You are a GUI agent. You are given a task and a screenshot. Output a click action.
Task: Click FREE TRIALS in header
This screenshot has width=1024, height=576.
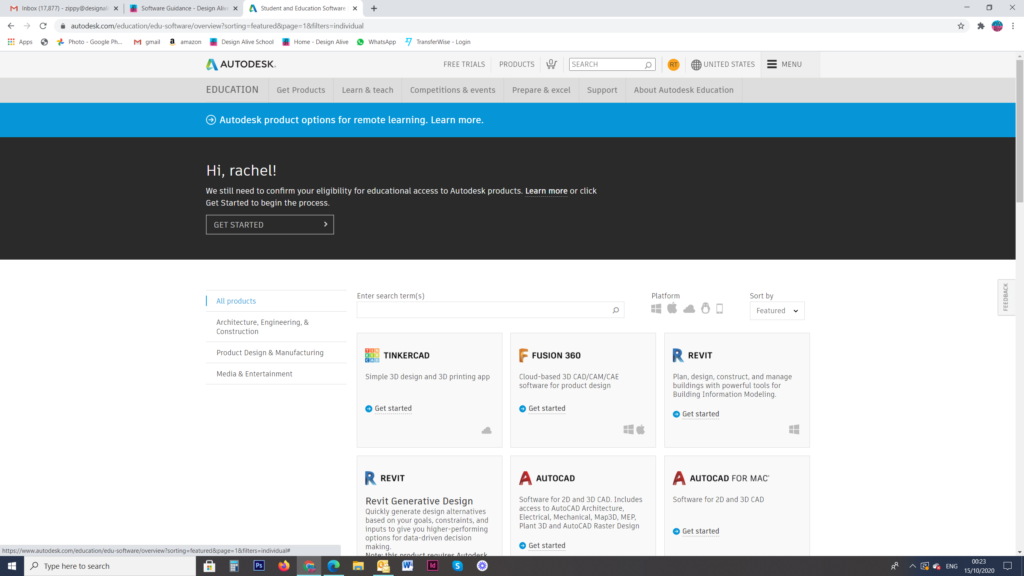tap(464, 65)
